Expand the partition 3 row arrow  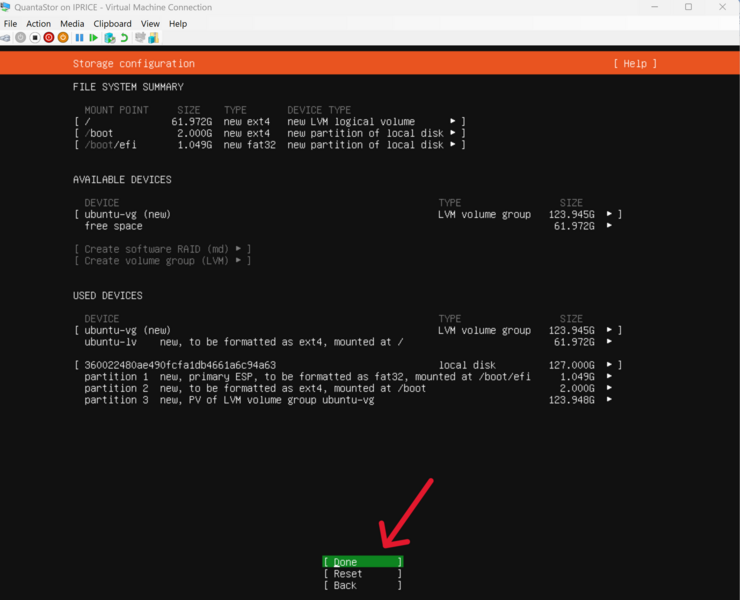[x=609, y=399]
